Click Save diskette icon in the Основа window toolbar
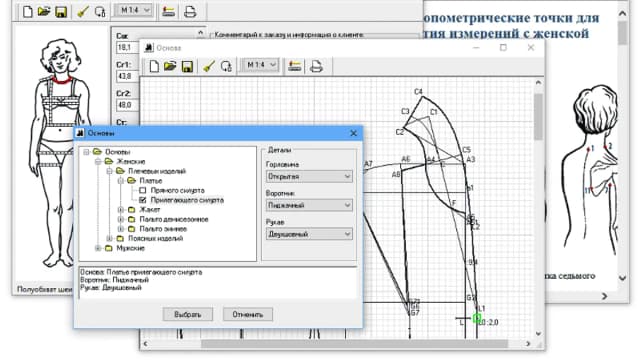The image size is (640, 360). pos(187,66)
